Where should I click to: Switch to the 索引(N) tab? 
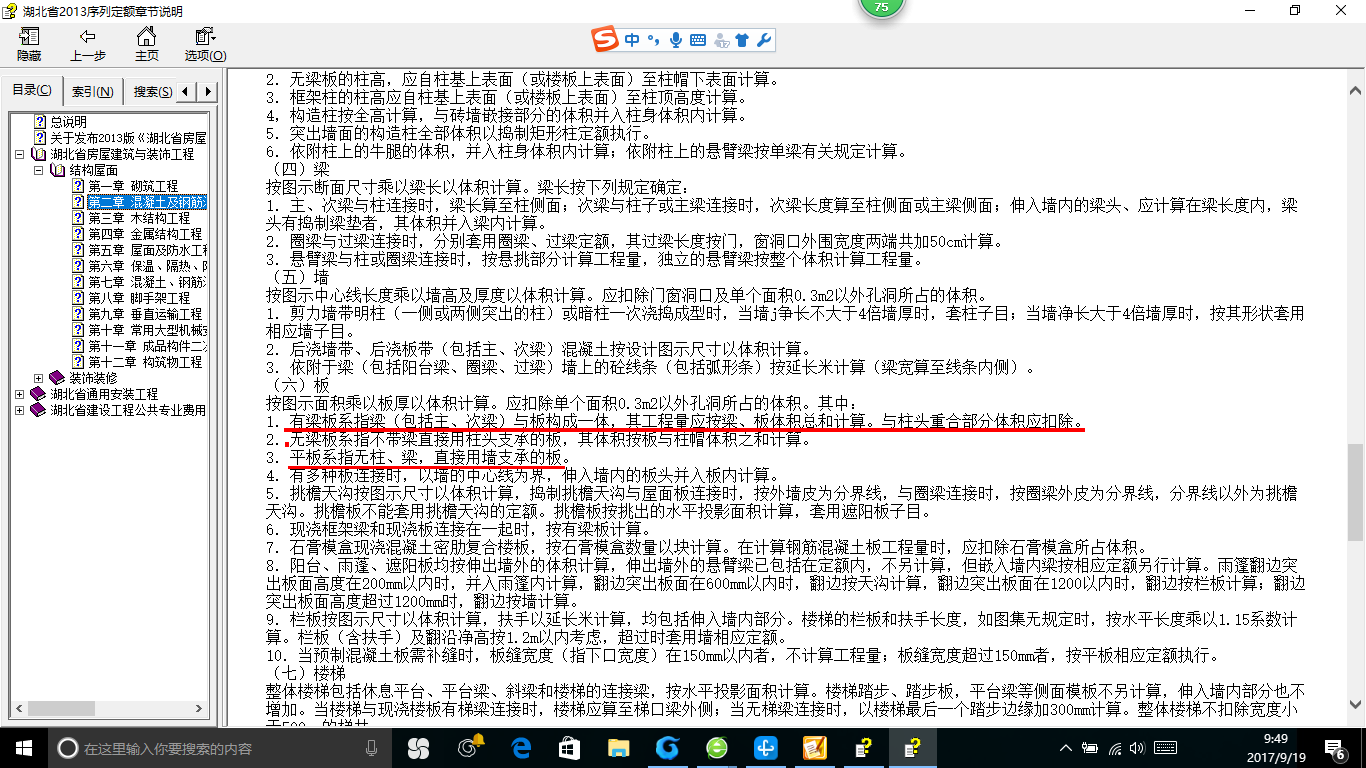pos(92,92)
